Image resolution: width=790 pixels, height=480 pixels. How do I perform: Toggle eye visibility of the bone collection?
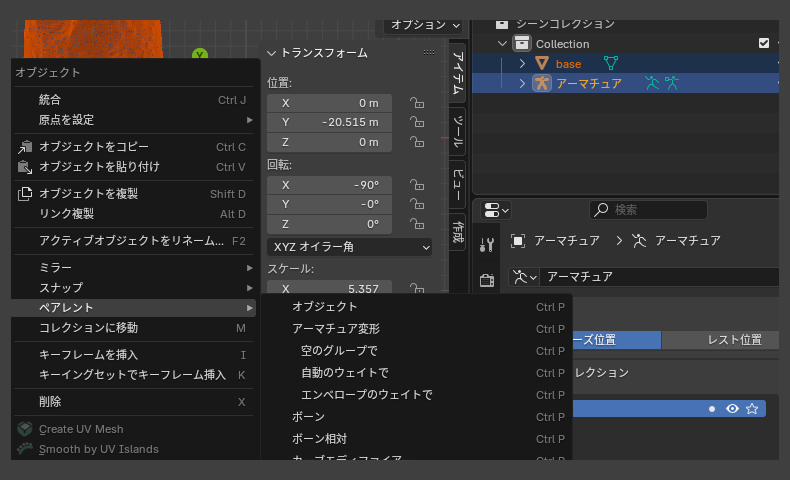[732, 408]
